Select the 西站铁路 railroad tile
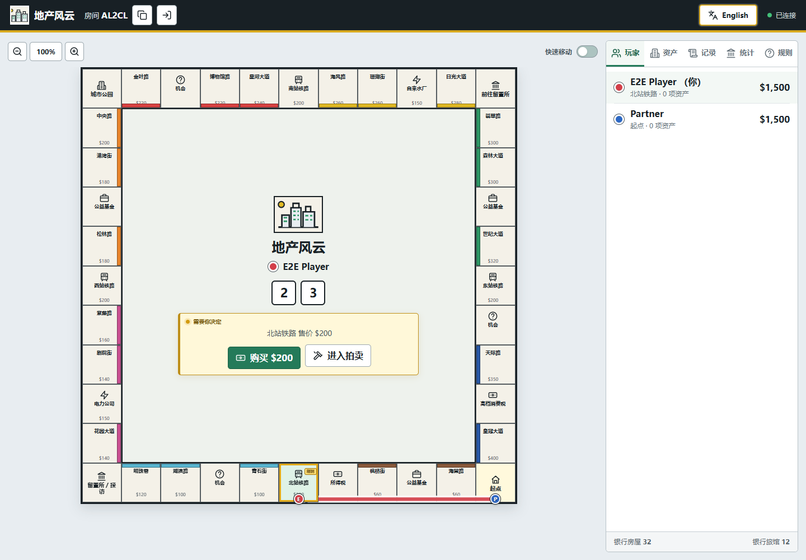Screen dimensions: 806x560 point(102,285)
